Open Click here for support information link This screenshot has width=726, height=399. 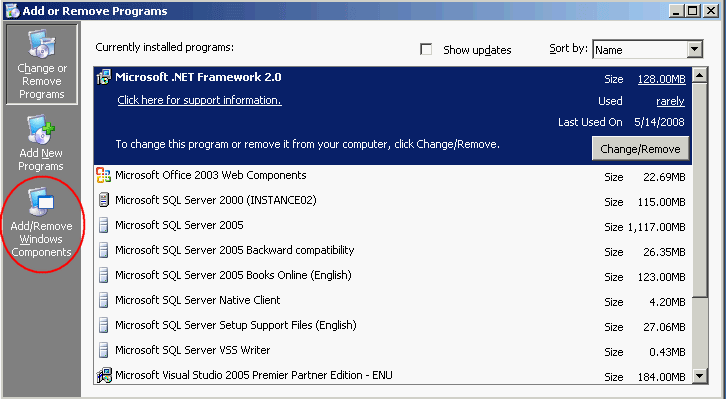[199, 100]
